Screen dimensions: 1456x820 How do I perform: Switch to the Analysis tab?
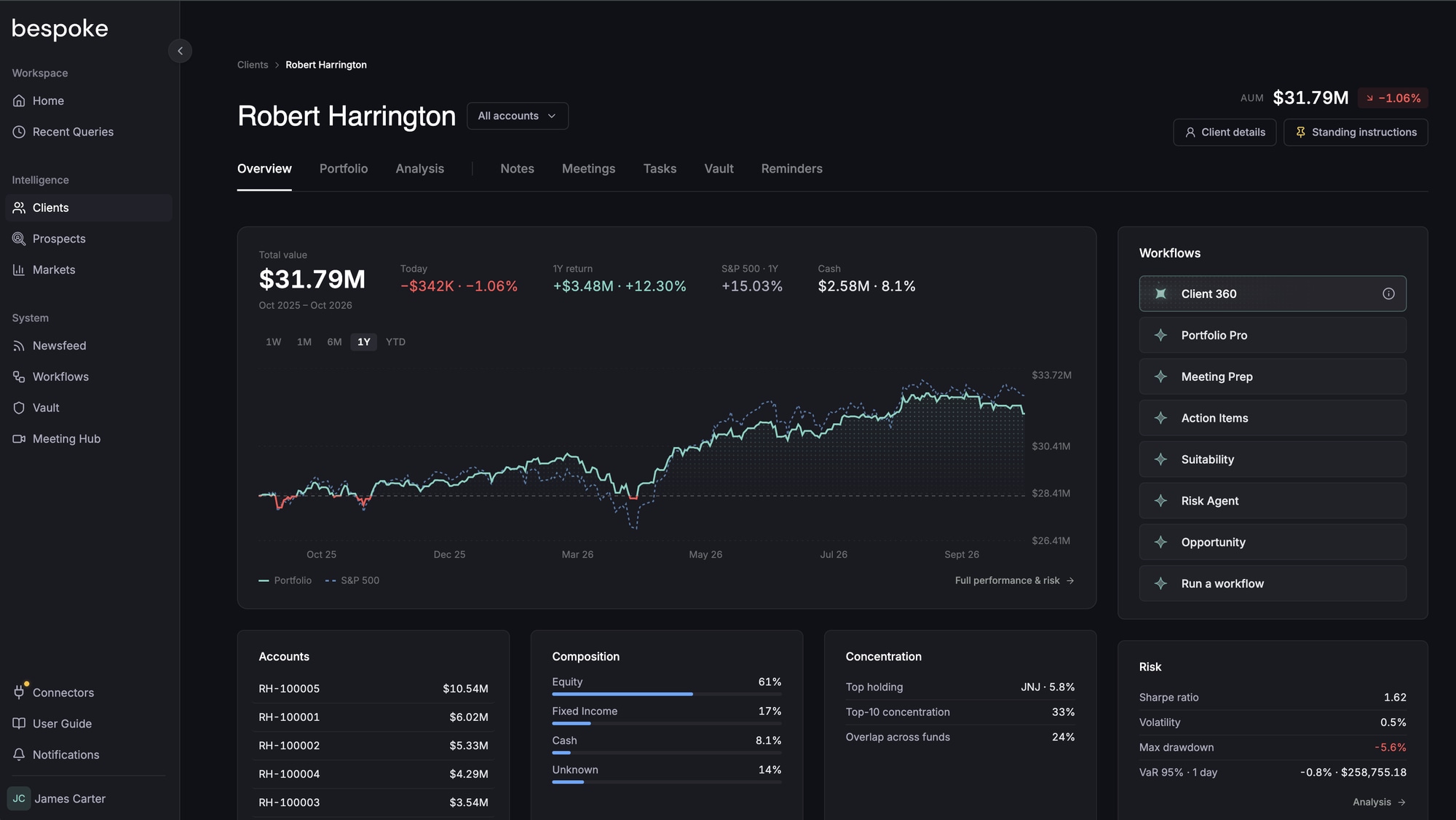(x=419, y=169)
